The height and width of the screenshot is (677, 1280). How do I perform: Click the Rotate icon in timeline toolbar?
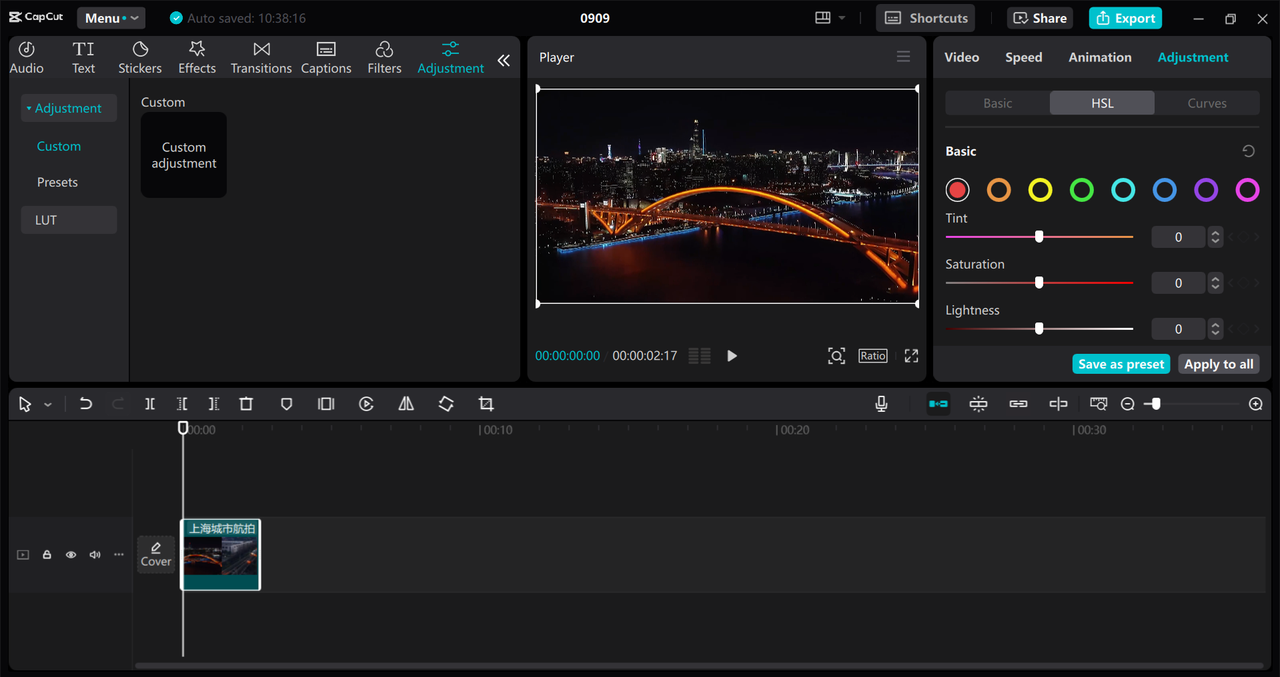coord(446,404)
